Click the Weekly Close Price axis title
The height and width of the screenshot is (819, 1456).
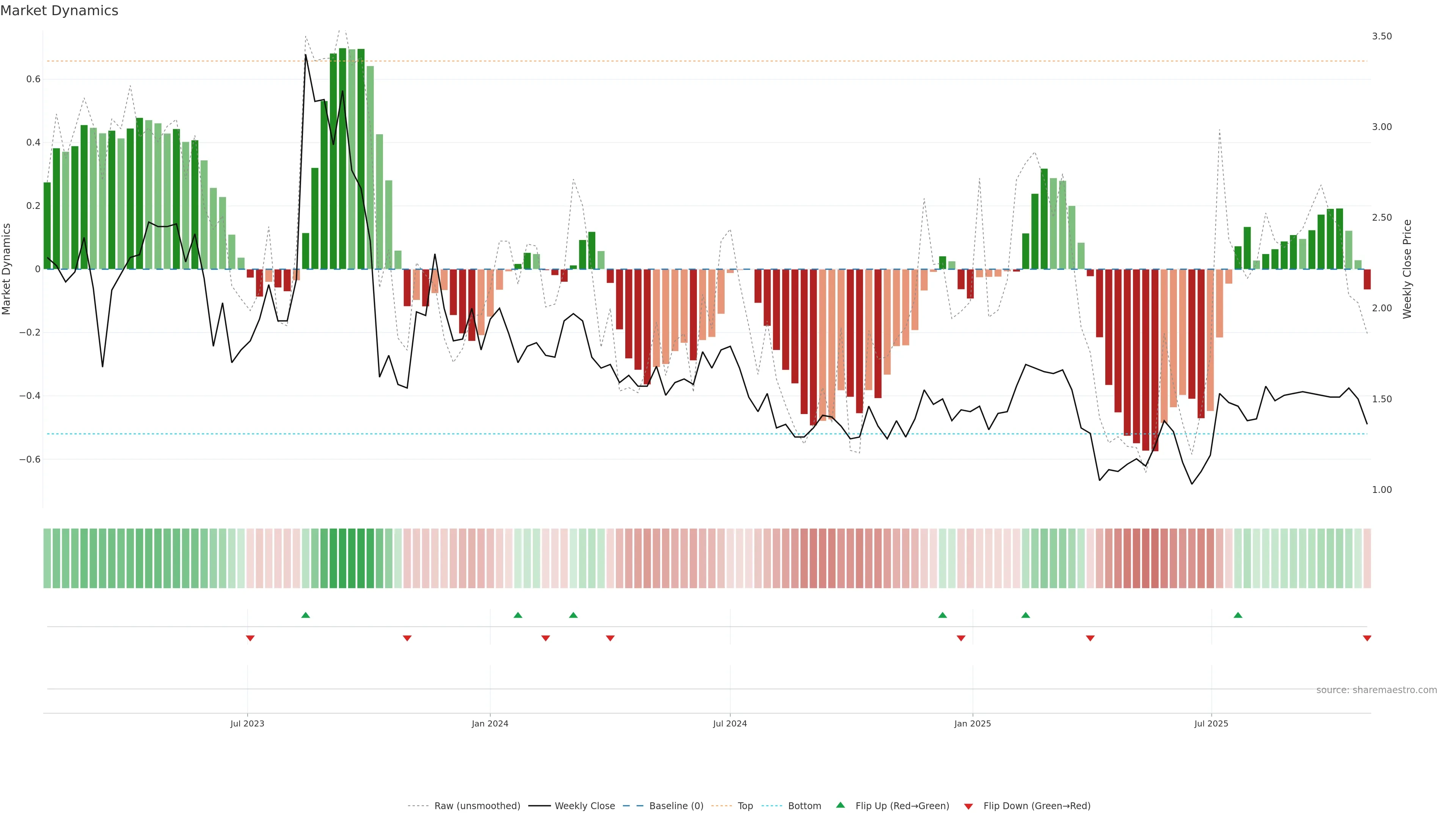[x=1407, y=269]
